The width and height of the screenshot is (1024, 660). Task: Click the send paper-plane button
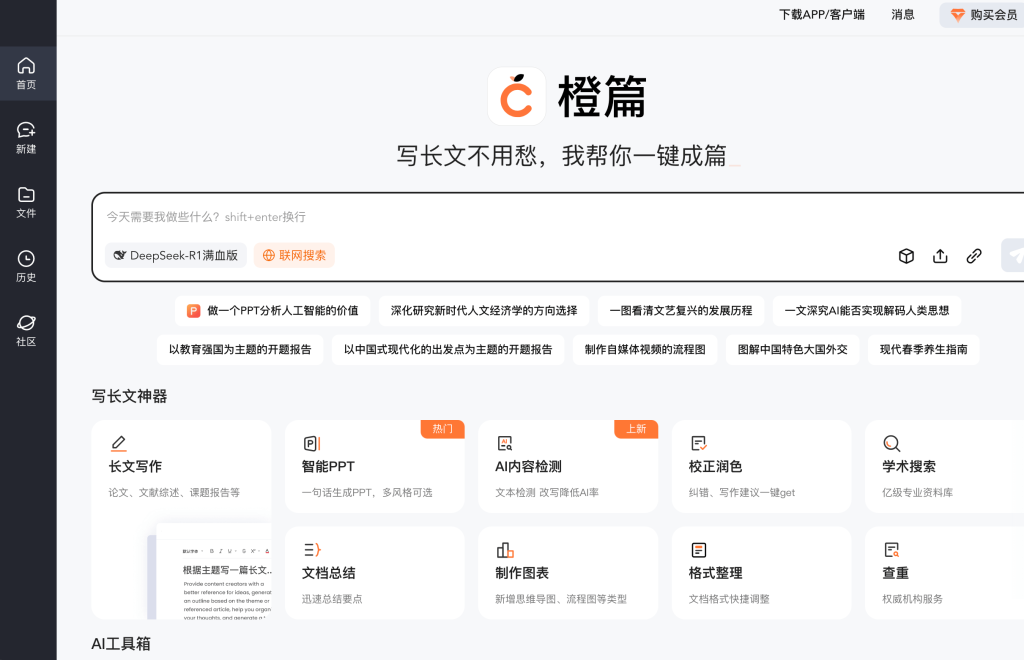click(x=1013, y=255)
